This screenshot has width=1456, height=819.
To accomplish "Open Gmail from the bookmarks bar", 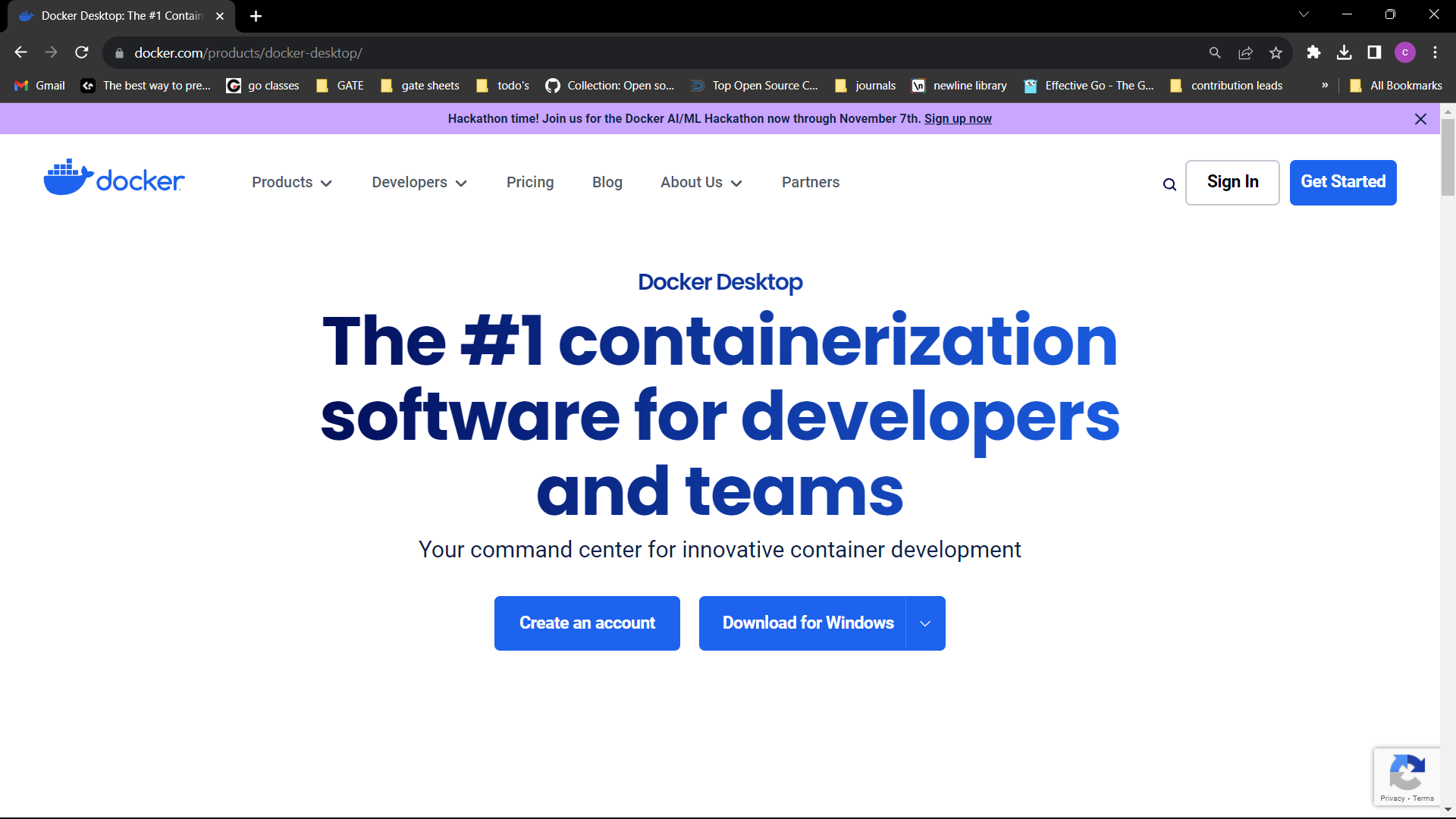I will tap(39, 86).
